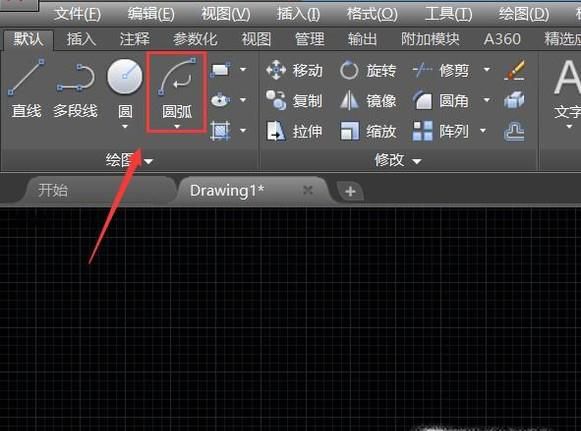Switch to the 注释 ribbon tab
Image resolution: width=581 pixels, height=431 pixels.
coord(135,39)
